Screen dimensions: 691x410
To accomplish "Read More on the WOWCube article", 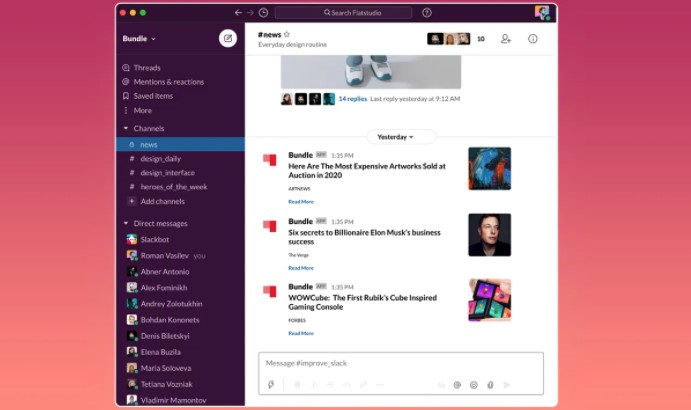I will tap(301, 333).
